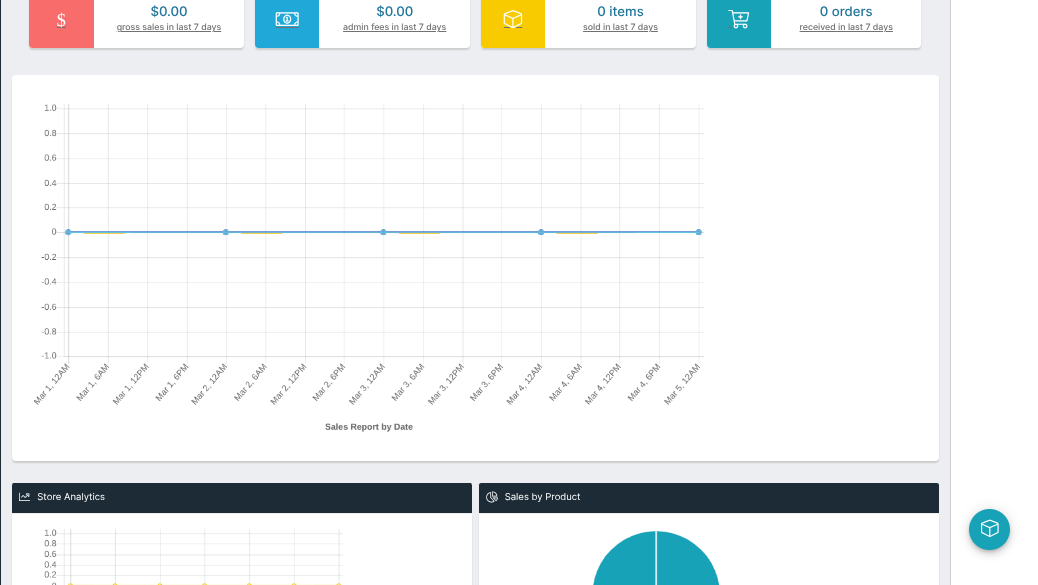Click the $0.00 gross sales amount
1038x585 pixels.
tap(169, 11)
